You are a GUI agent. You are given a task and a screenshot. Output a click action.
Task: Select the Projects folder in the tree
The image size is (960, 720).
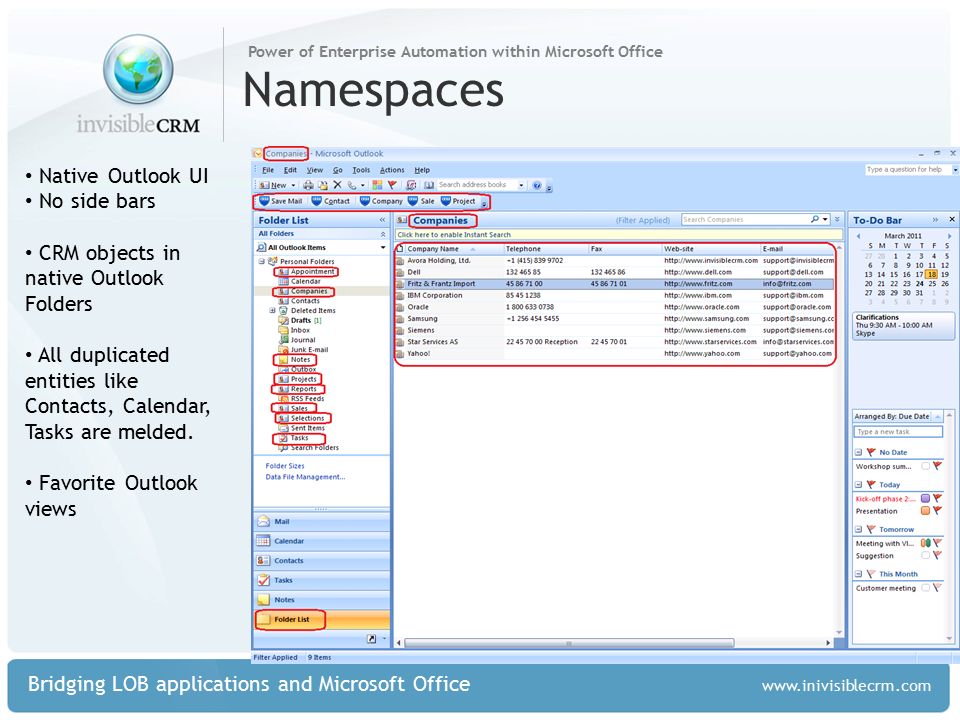(x=304, y=379)
